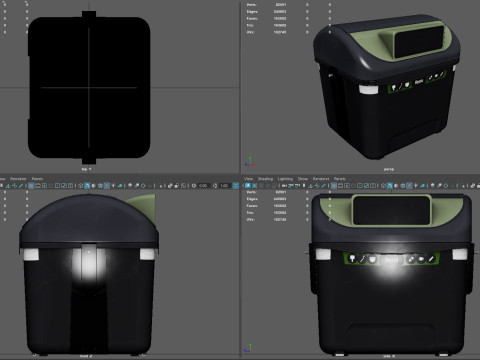This screenshot has width=480, height=360.
Task: Toggle resolution gate in front view toolbar
Action: click(x=44, y=186)
